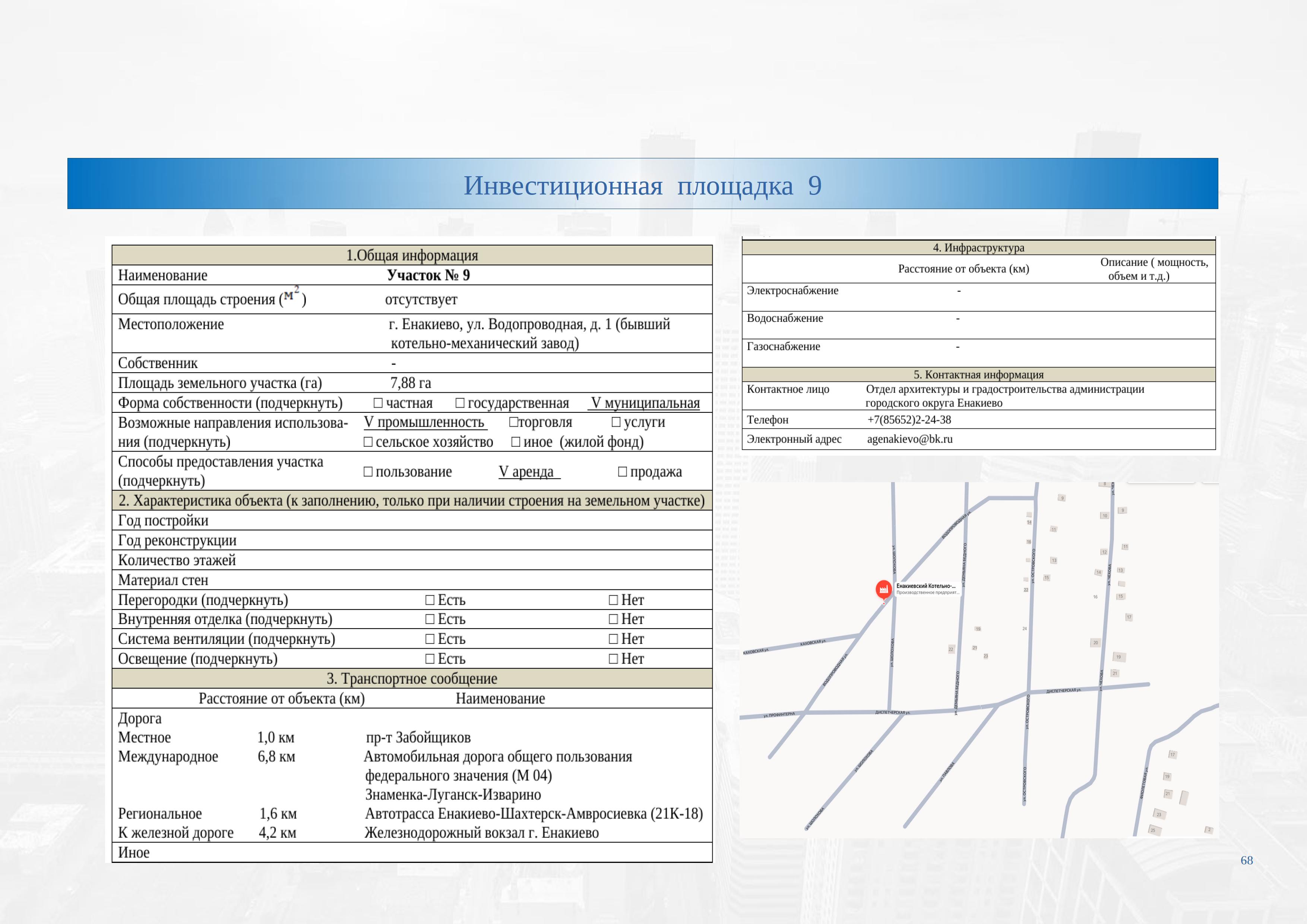The width and height of the screenshot is (1307, 924).
Task: Click 'Наименование' transport column header
Action: 500,699
